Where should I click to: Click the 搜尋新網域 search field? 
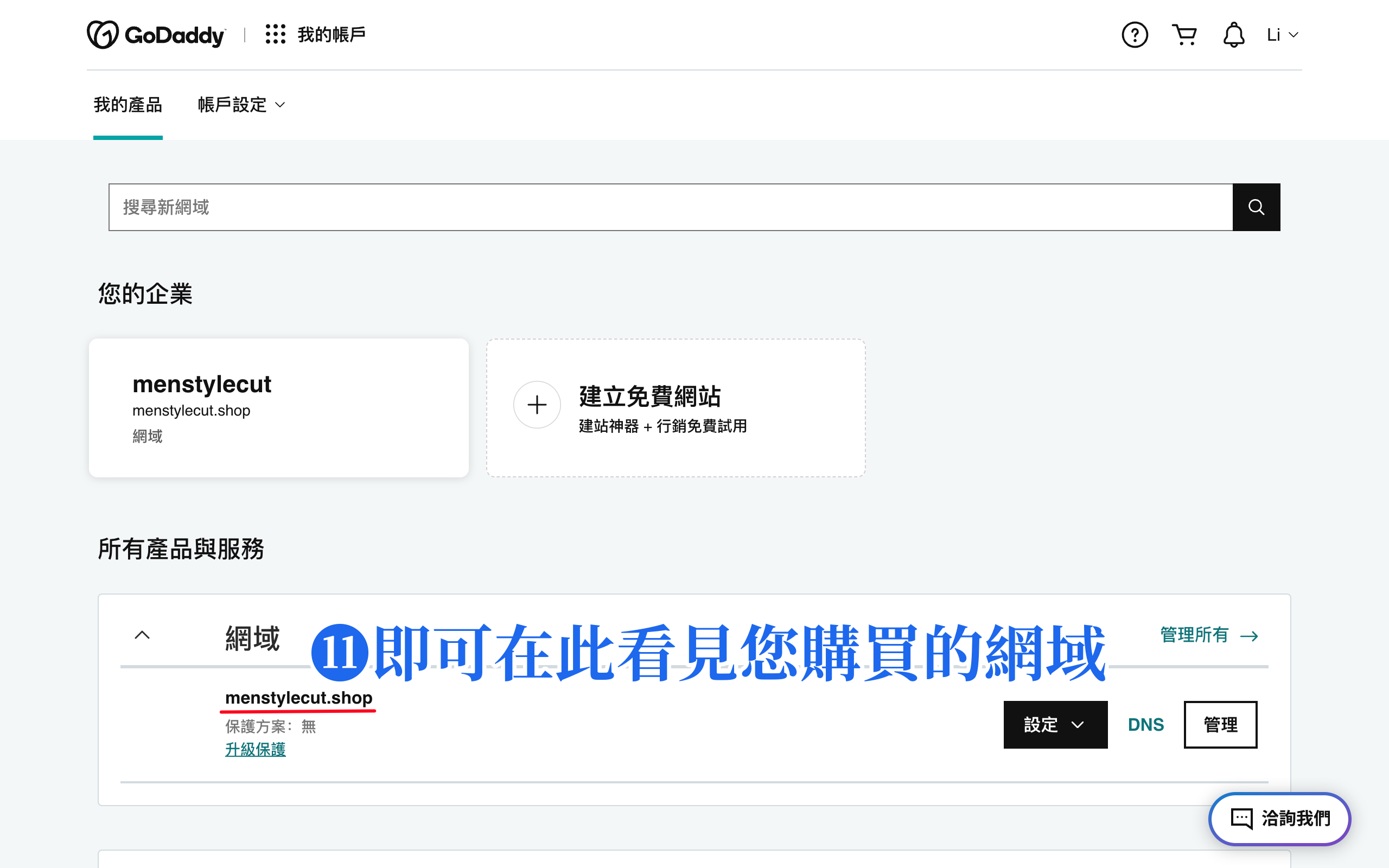point(671,207)
